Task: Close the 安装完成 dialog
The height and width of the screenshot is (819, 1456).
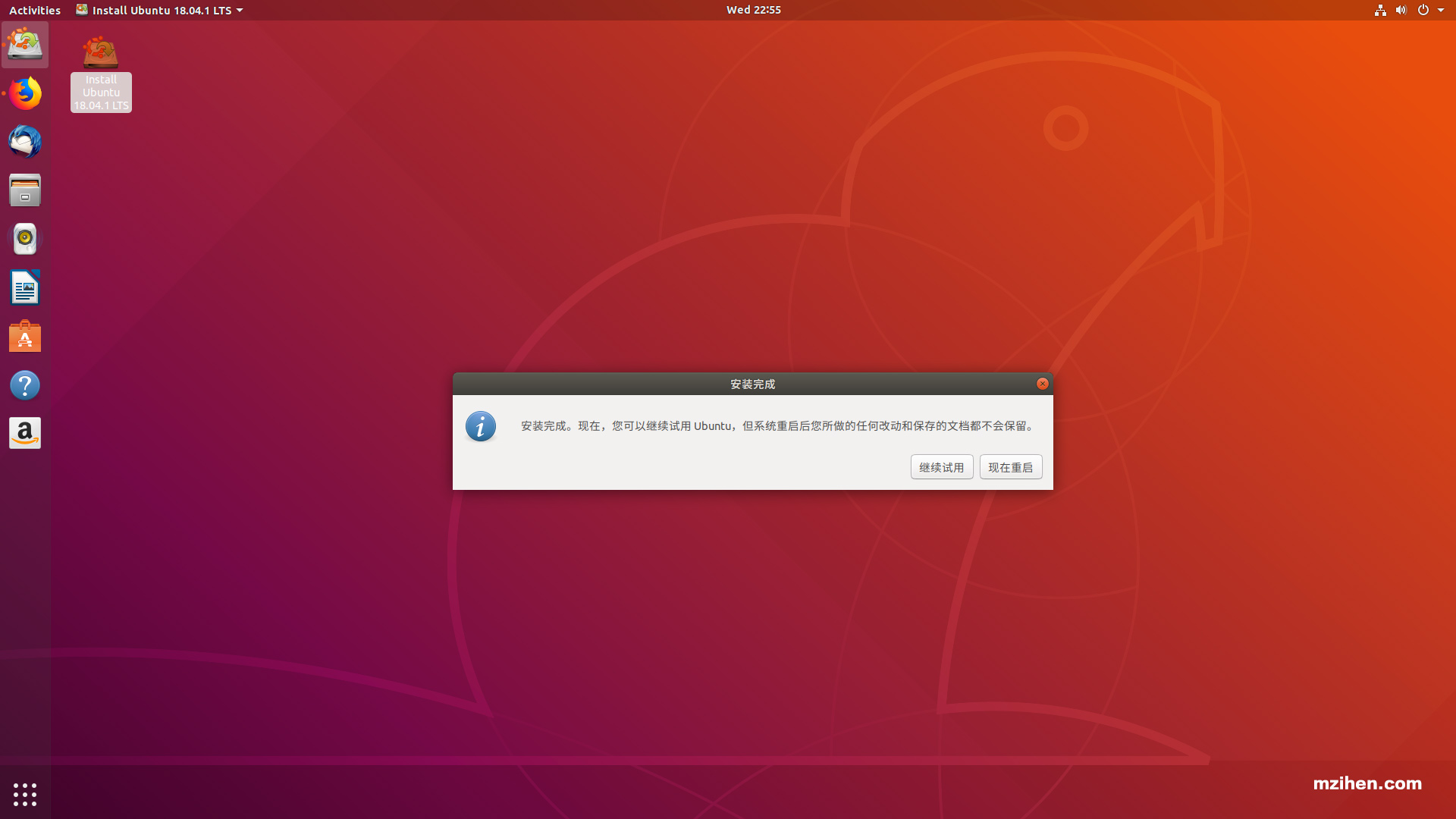Action: [1043, 384]
